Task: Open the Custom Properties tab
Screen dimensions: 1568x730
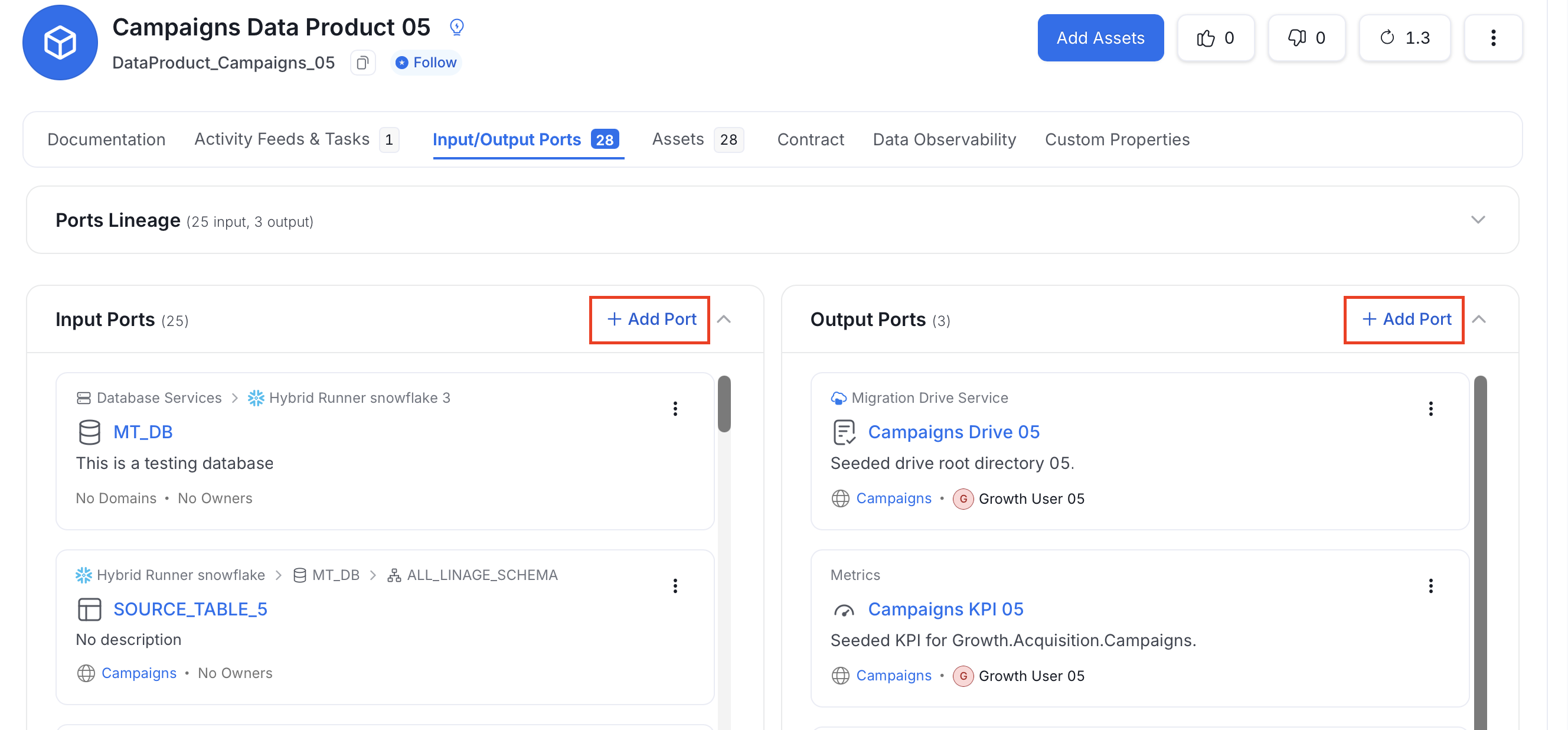Action: (1117, 139)
